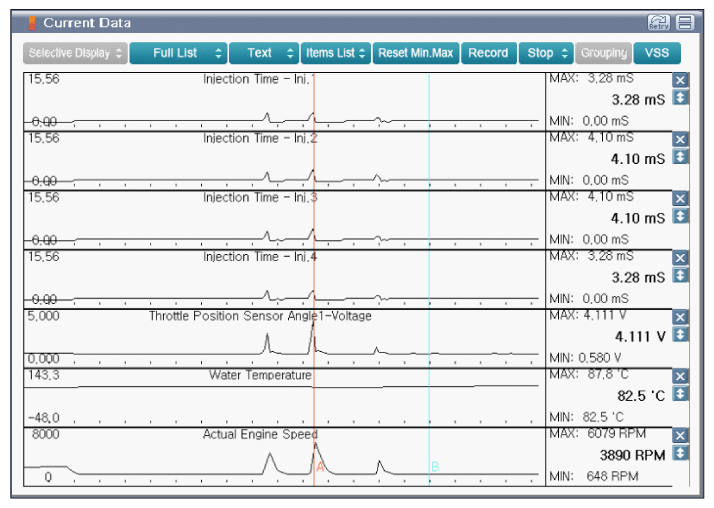Click the Injection Time - Inj.3 graph label
The width and height of the screenshot is (714, 508).
260,198
